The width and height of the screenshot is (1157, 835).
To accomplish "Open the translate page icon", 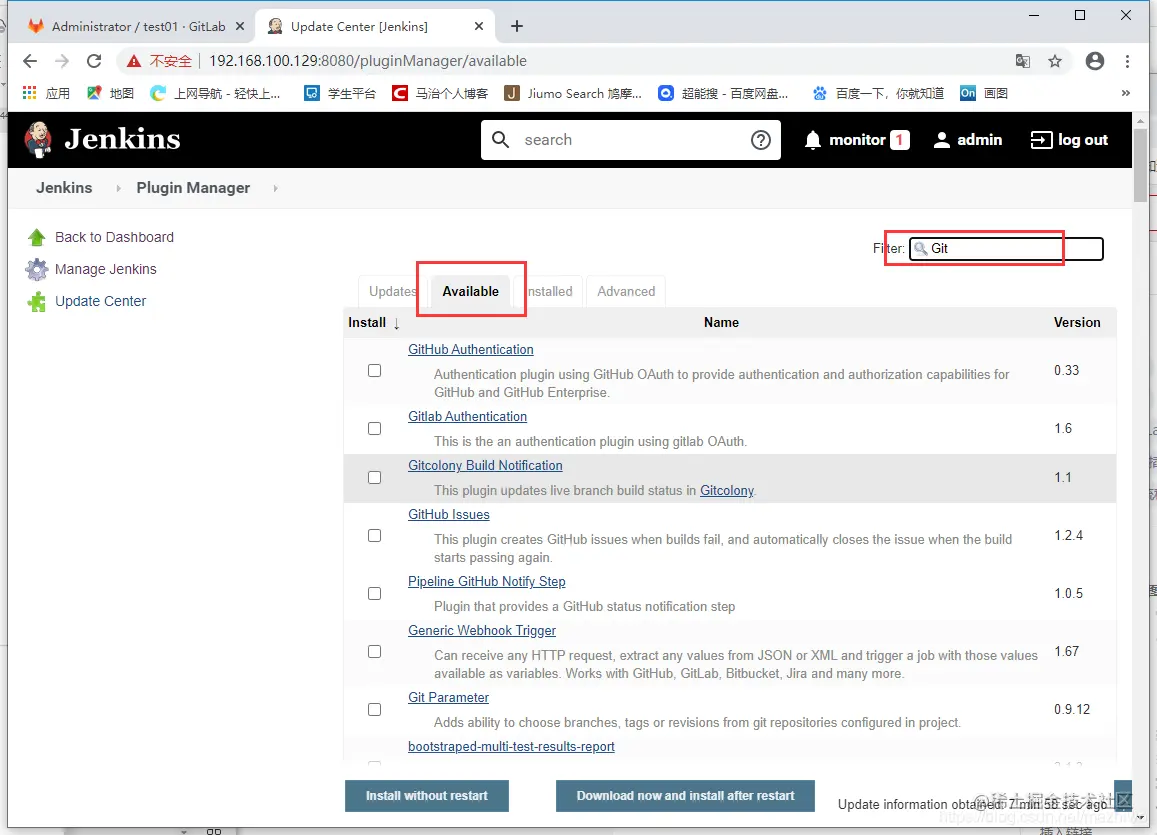I will (1023, 61).
